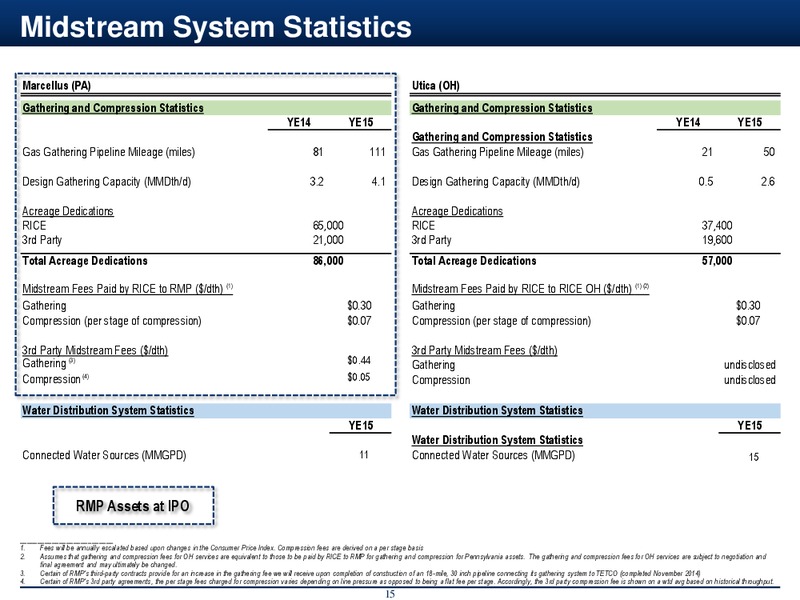Image resolution: width=800 pixels, height=600 pixels.
Task: Select Utica design capacity value 0.5
Action: [x=706, y=182]
